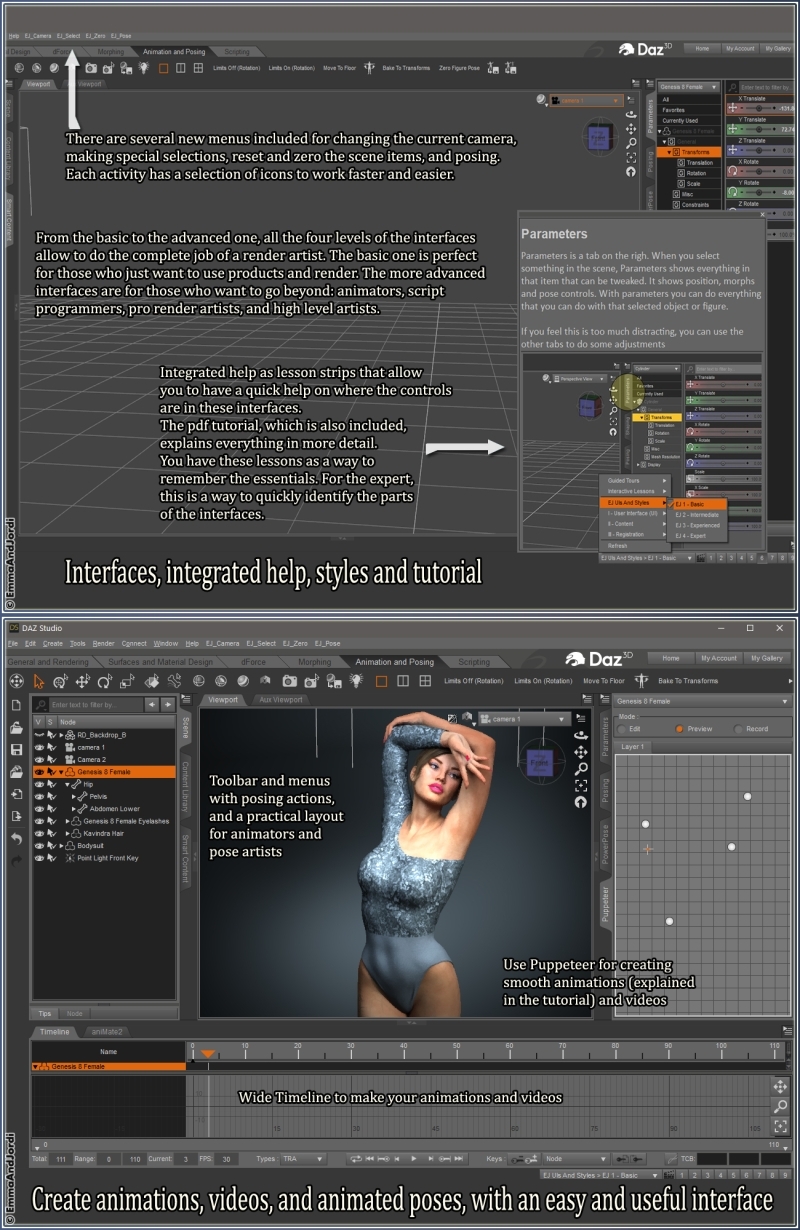Click the Undo arrow in left sidebar

16,838
